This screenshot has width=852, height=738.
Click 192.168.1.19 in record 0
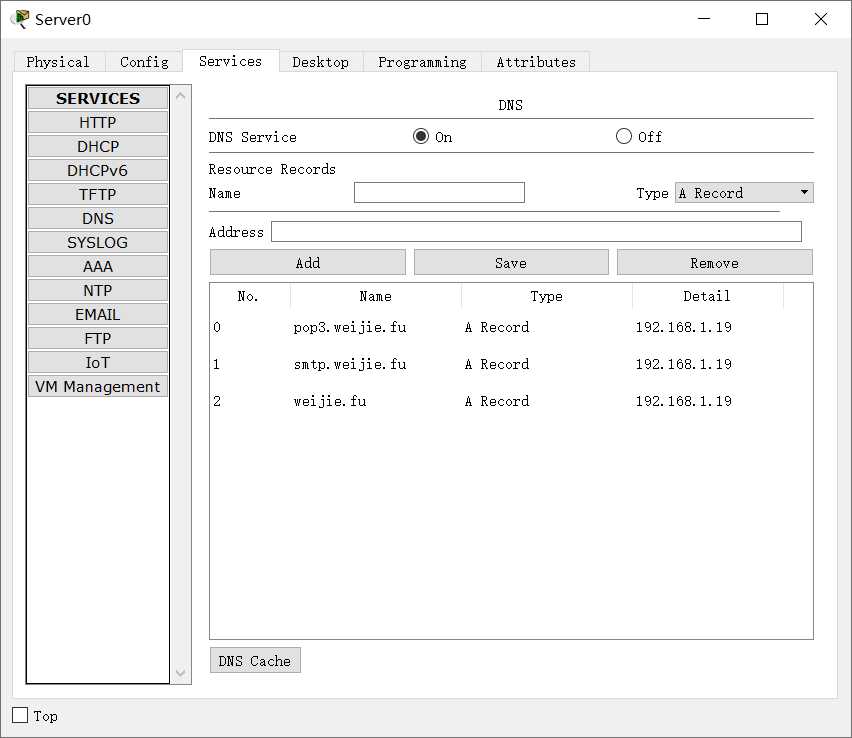684,327
